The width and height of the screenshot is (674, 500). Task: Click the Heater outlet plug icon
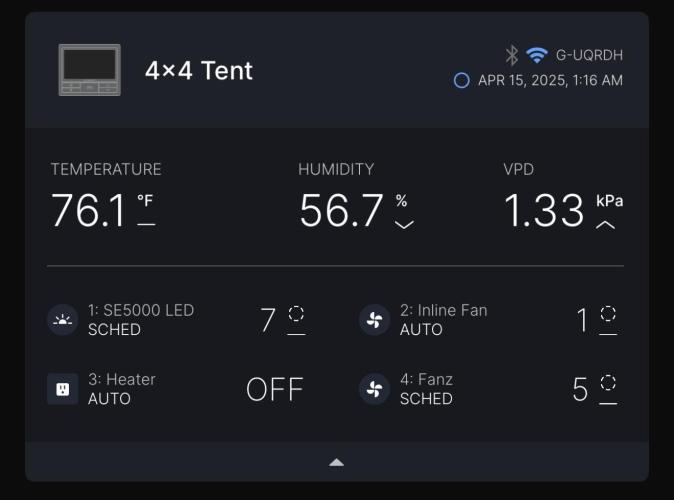click(x=62, y=389)
